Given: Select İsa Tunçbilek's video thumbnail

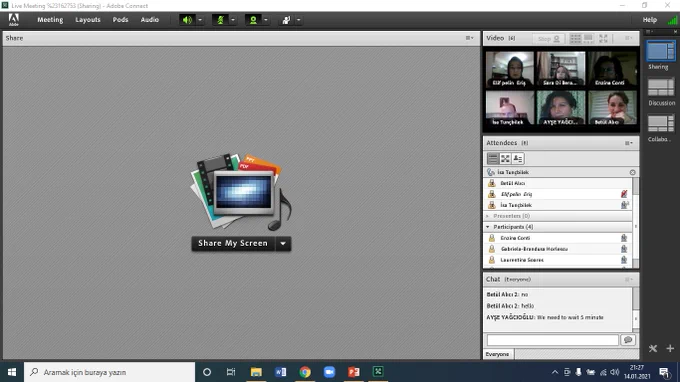Looking at the screenshot, I should point(510,108).
